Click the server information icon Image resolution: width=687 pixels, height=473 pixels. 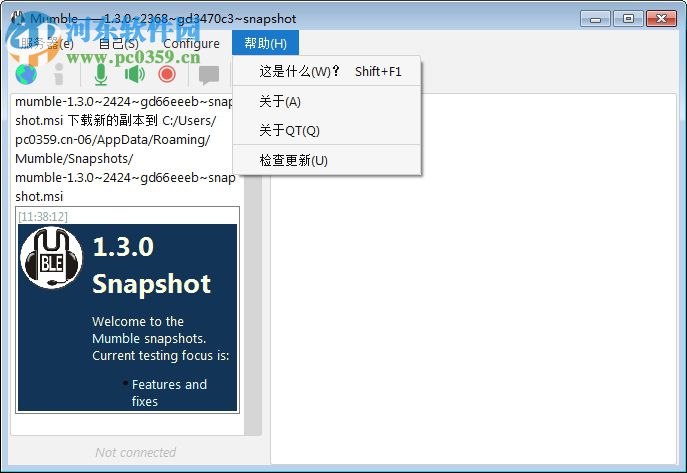(59, 74)
